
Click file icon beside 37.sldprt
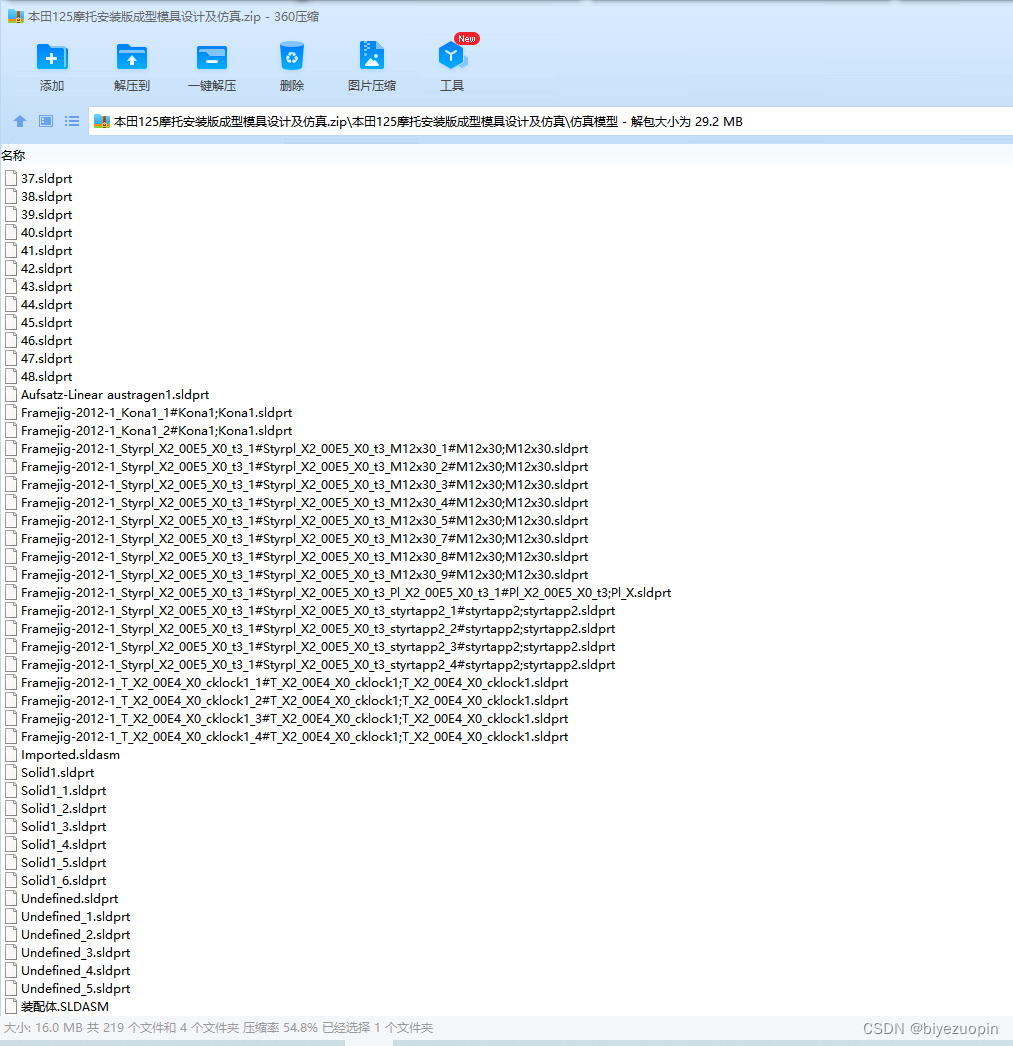pos(11,178)
